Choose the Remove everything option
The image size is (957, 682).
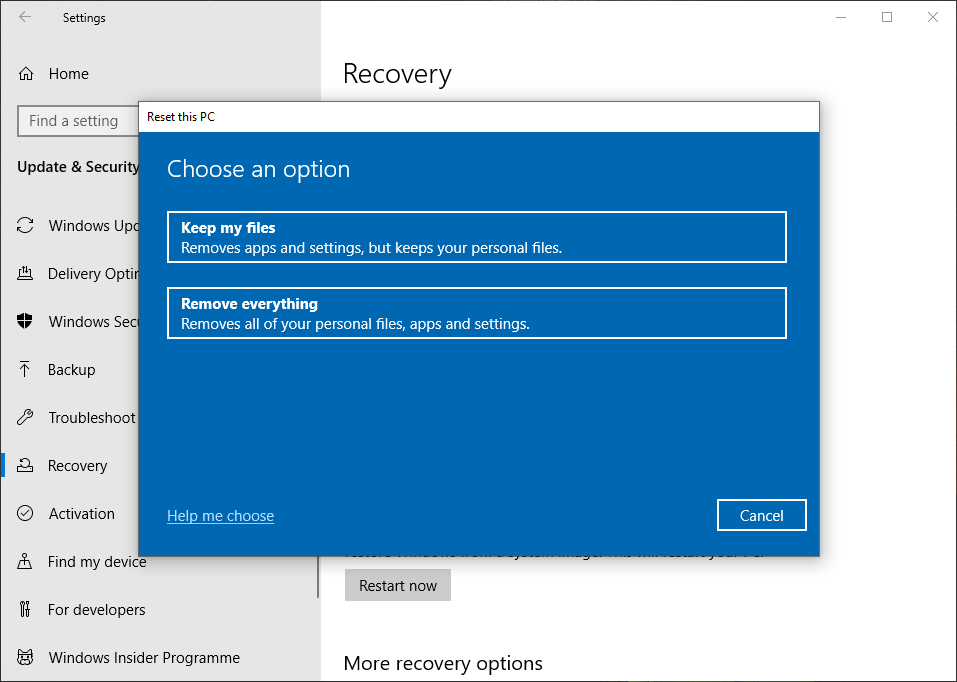pos(477,313)
